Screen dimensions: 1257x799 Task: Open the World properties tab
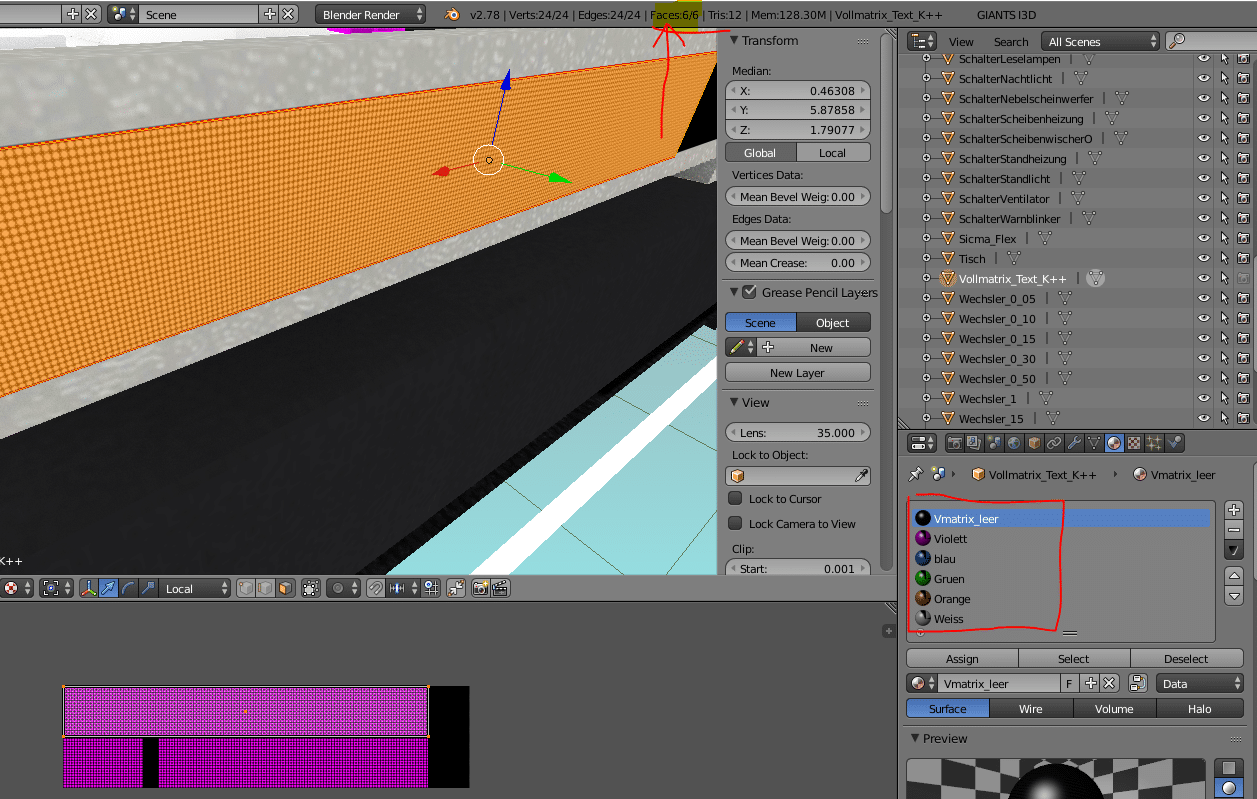(1014, 443)
